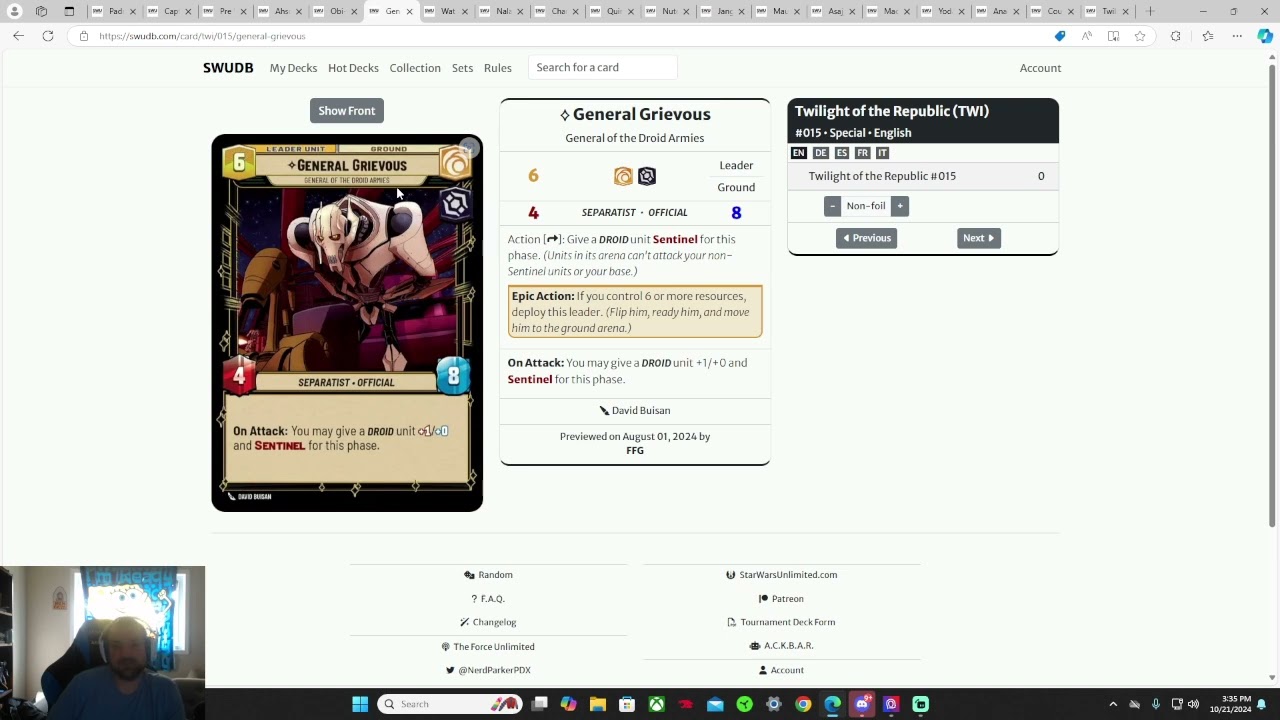The height and width of the screenshot is (720, 1280).
Task: Open Microsoft Store from the taskbar
Action: 627,704
